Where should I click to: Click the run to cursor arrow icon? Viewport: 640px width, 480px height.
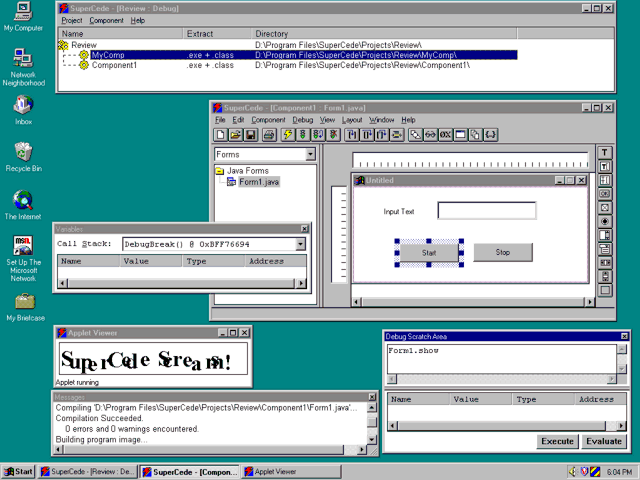[x=396, y=135]
